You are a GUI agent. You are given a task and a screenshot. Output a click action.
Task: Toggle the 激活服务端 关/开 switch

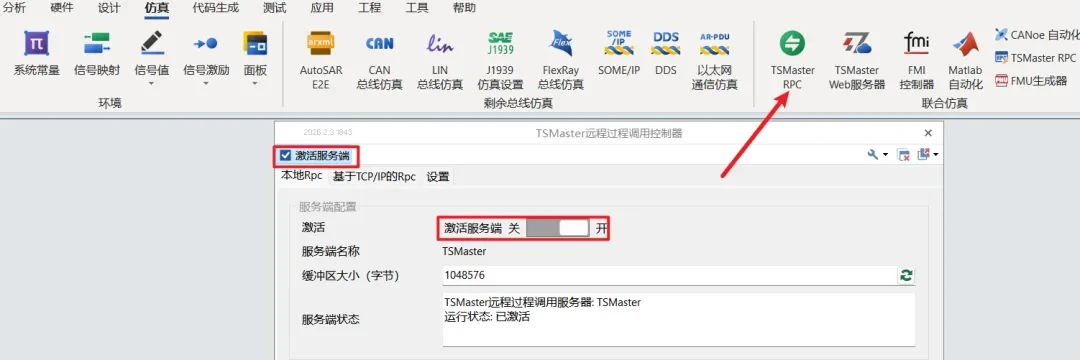tap(557, 229)
